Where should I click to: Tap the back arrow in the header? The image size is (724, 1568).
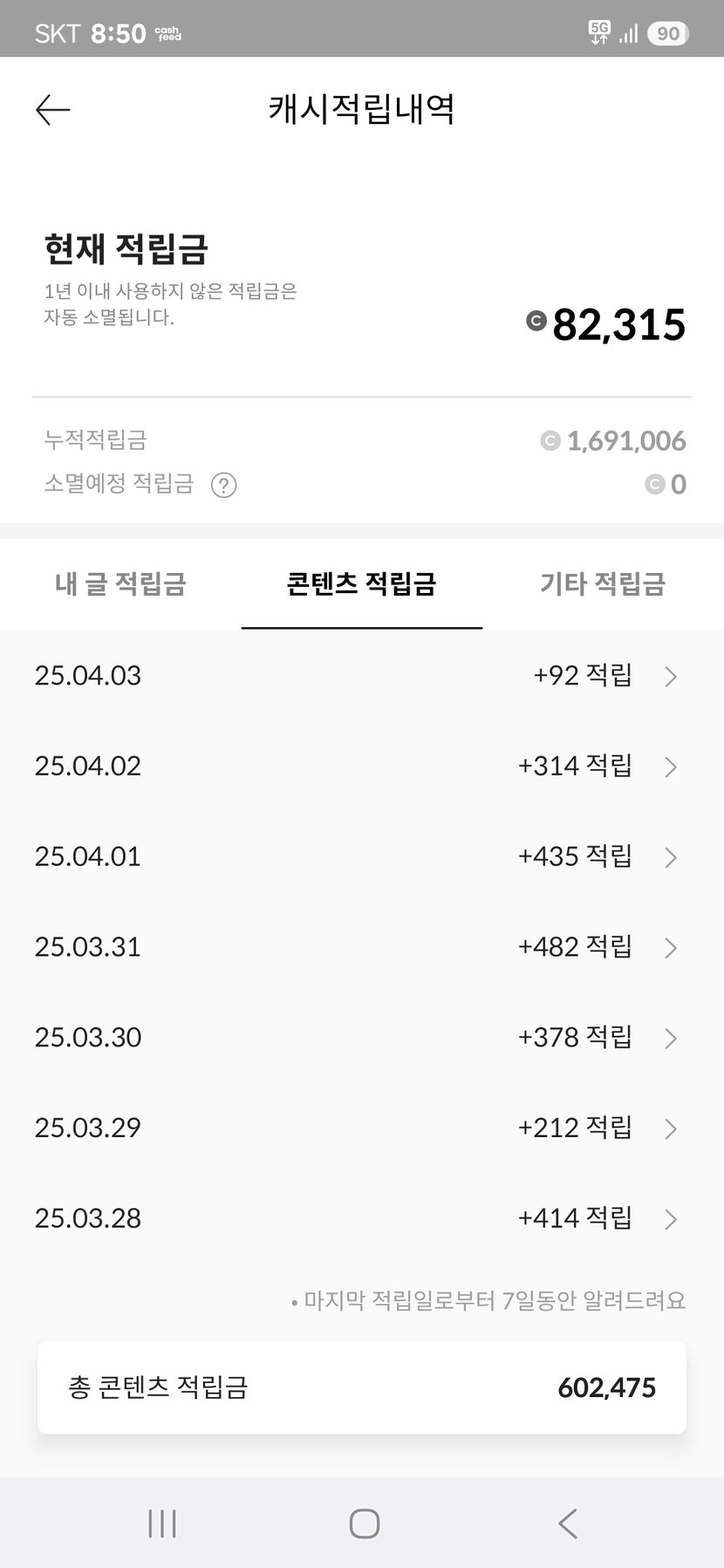(x=52, y=110)
